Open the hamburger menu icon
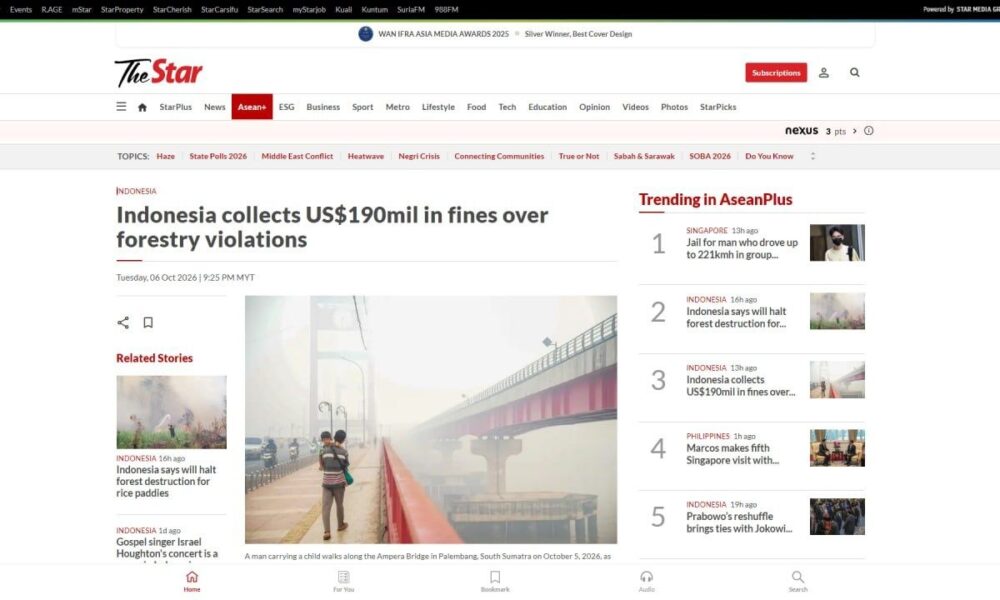 pyautogui.click(x=121, y=106)
